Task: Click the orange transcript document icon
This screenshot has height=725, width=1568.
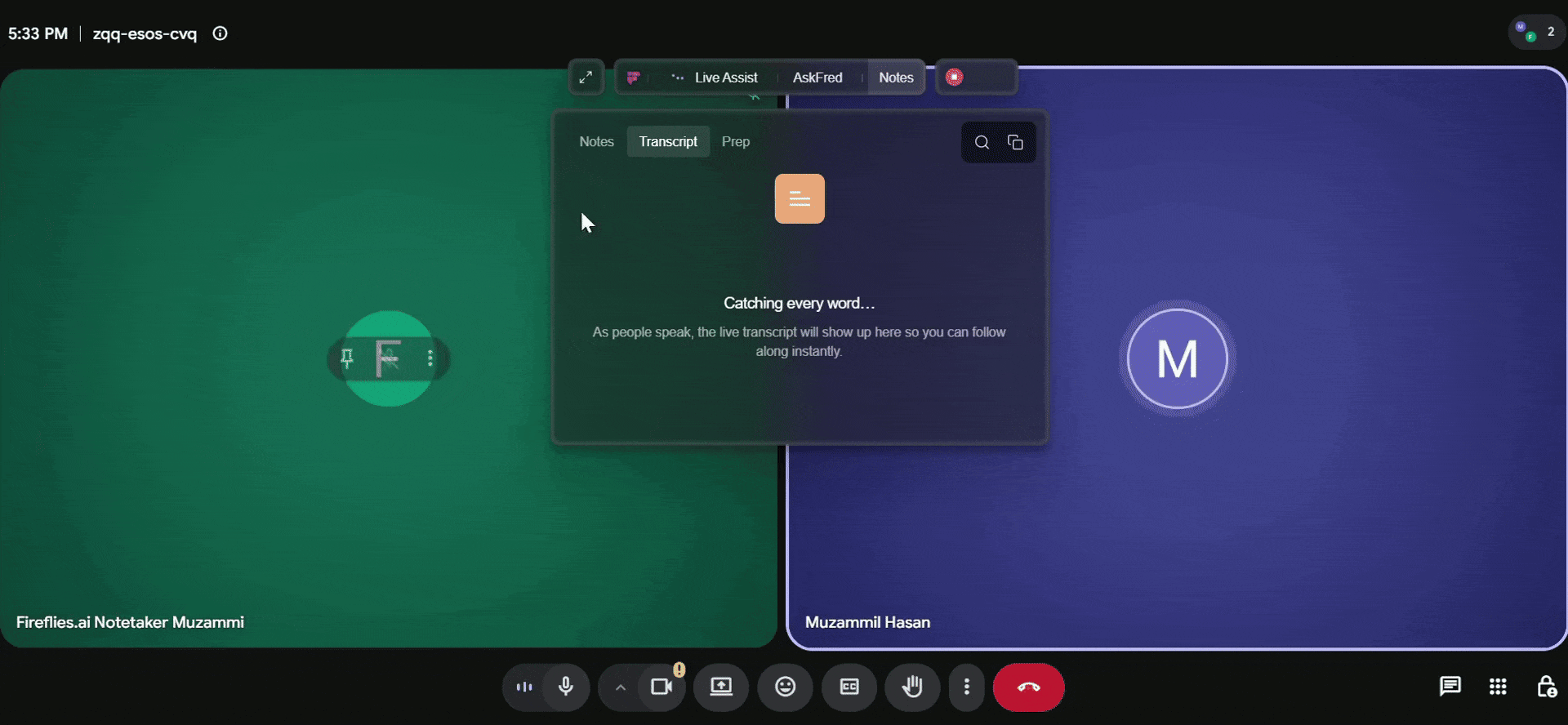Action: click(800, 198)
